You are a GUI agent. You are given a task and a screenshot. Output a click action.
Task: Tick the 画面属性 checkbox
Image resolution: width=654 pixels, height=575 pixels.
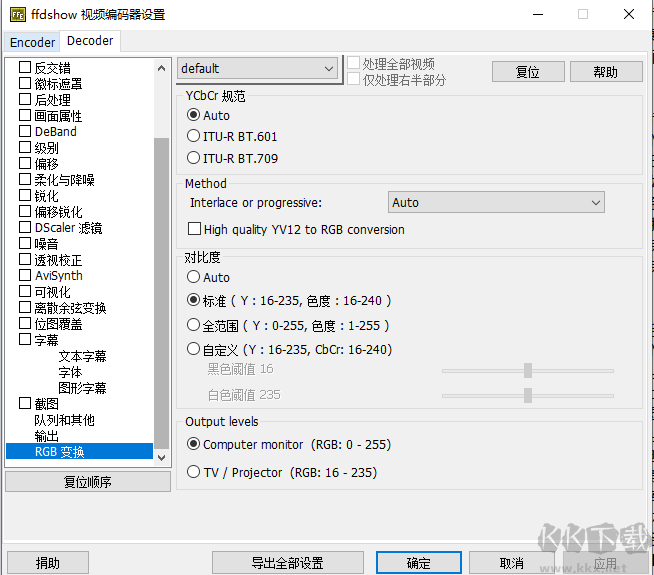pyautogui.click(x=25, y=115)
